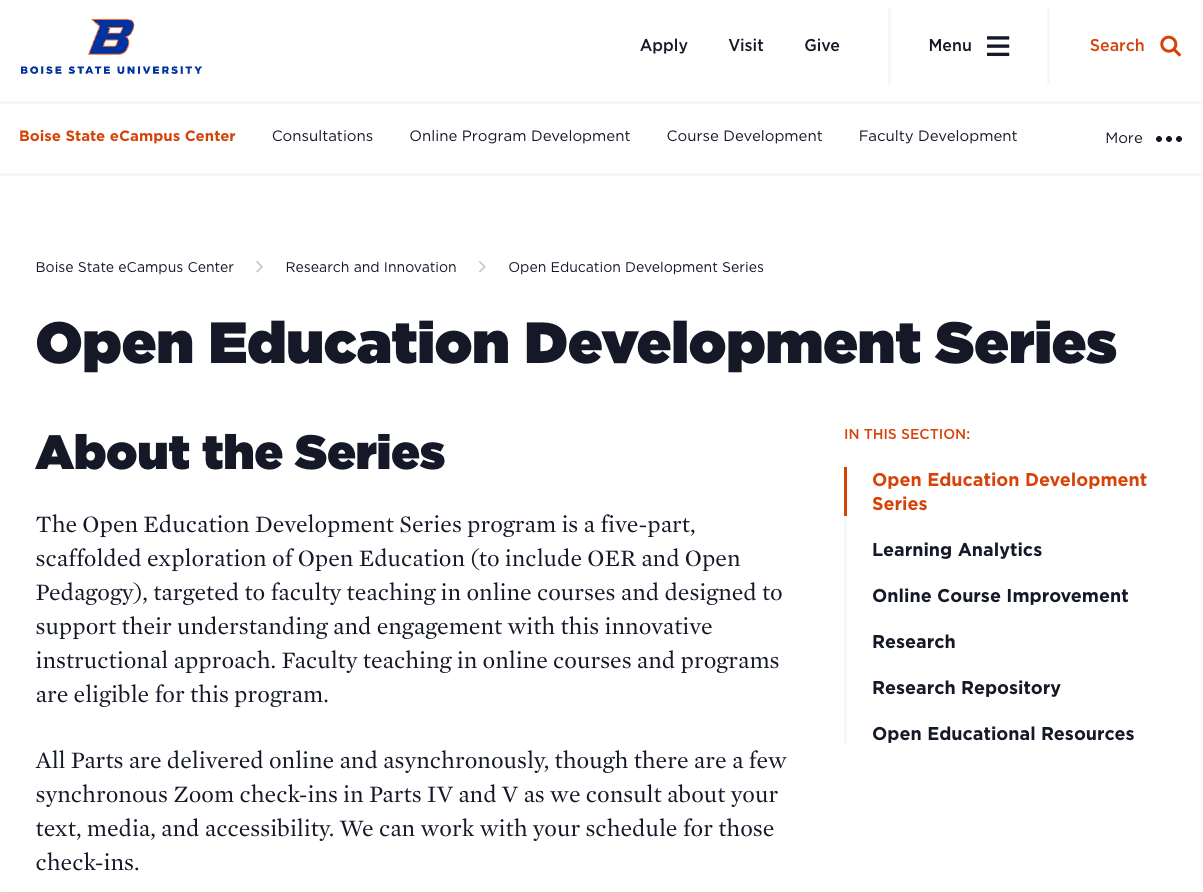The height and width of the screenshot is (892, 1203).
Task: Open Research Repository in sidebar
Action: coord(965,688)
